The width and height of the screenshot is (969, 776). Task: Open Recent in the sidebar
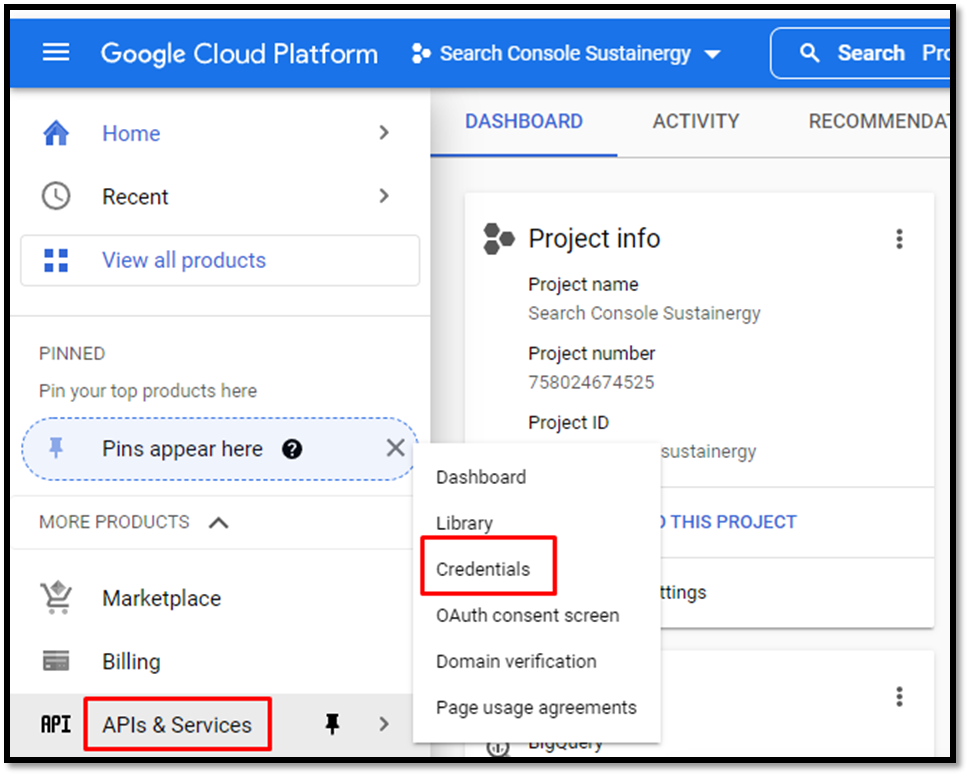click(135, 196)
